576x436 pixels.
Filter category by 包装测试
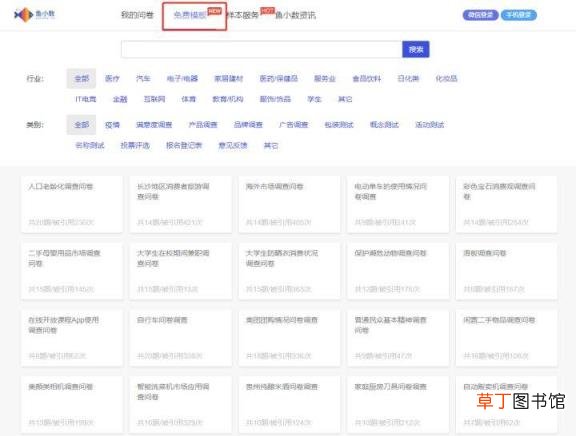pos(339,125)
